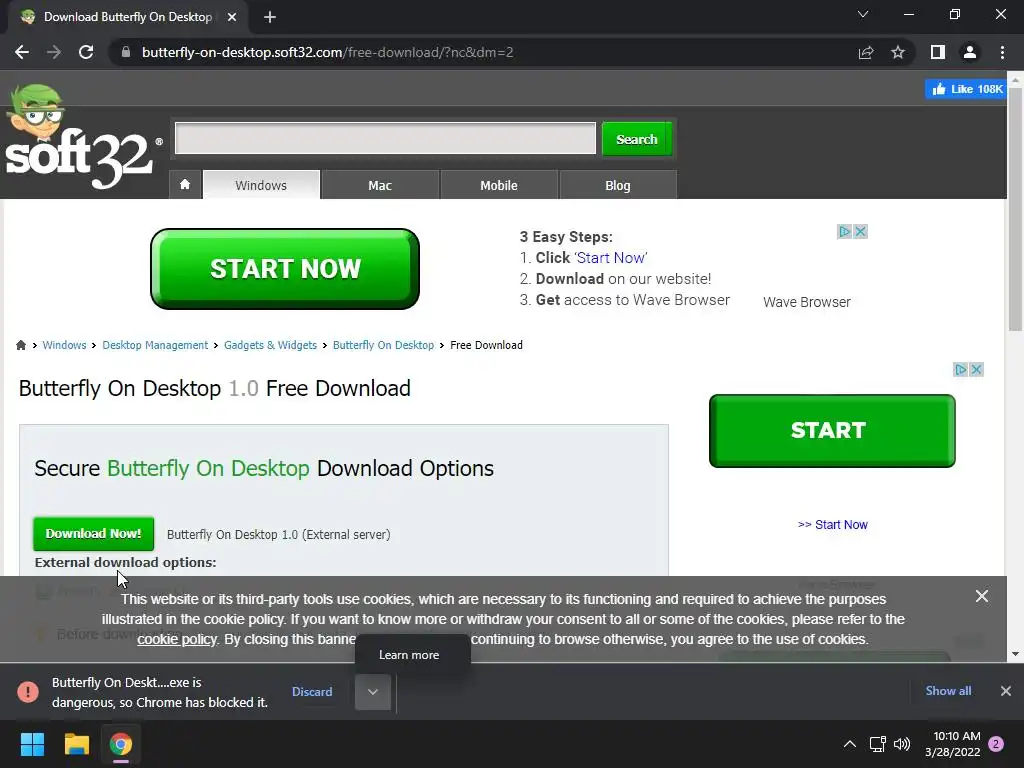The width and height of the screenshot is (1024, 768).
Task: Open the Windows breadcrumb link
Action: pos(64,345)
